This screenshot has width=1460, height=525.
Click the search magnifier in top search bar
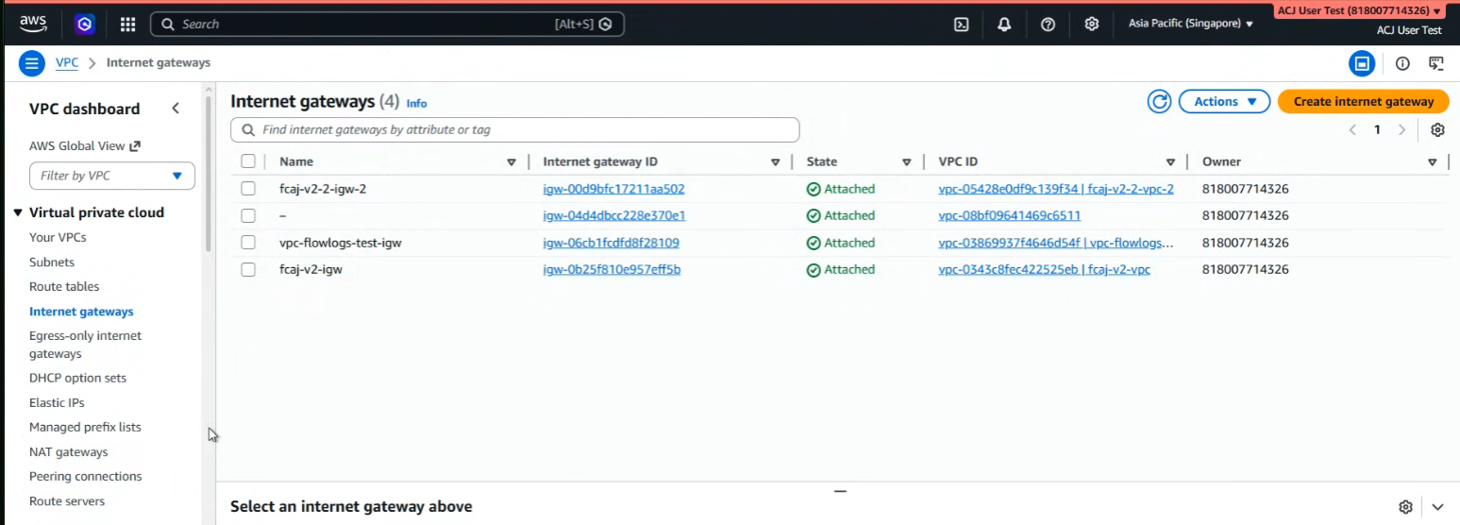coord(168,24)
